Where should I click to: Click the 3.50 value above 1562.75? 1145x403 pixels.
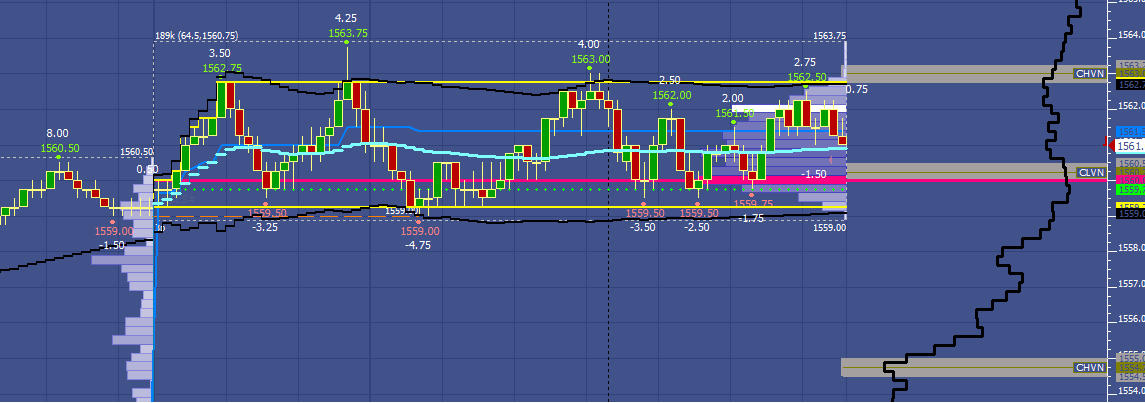[220, 53]
